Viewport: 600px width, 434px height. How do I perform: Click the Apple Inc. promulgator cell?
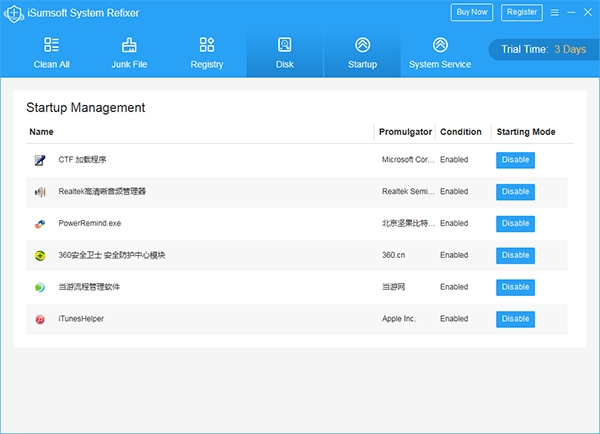click(x=399, y=318)
